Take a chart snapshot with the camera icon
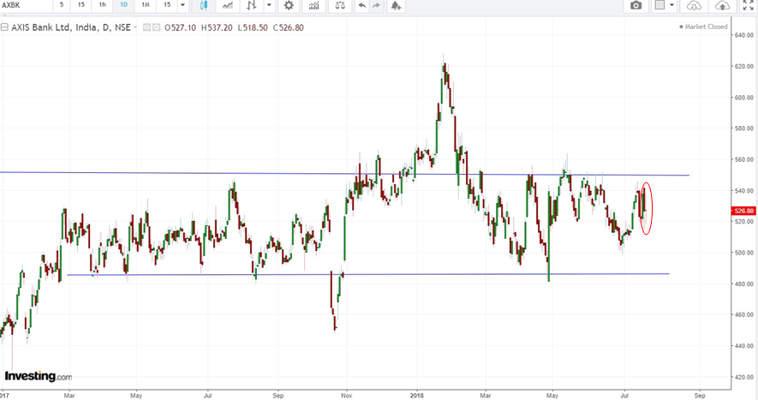The width and height of the screenshot is (758, 400). tap(636, 5)
